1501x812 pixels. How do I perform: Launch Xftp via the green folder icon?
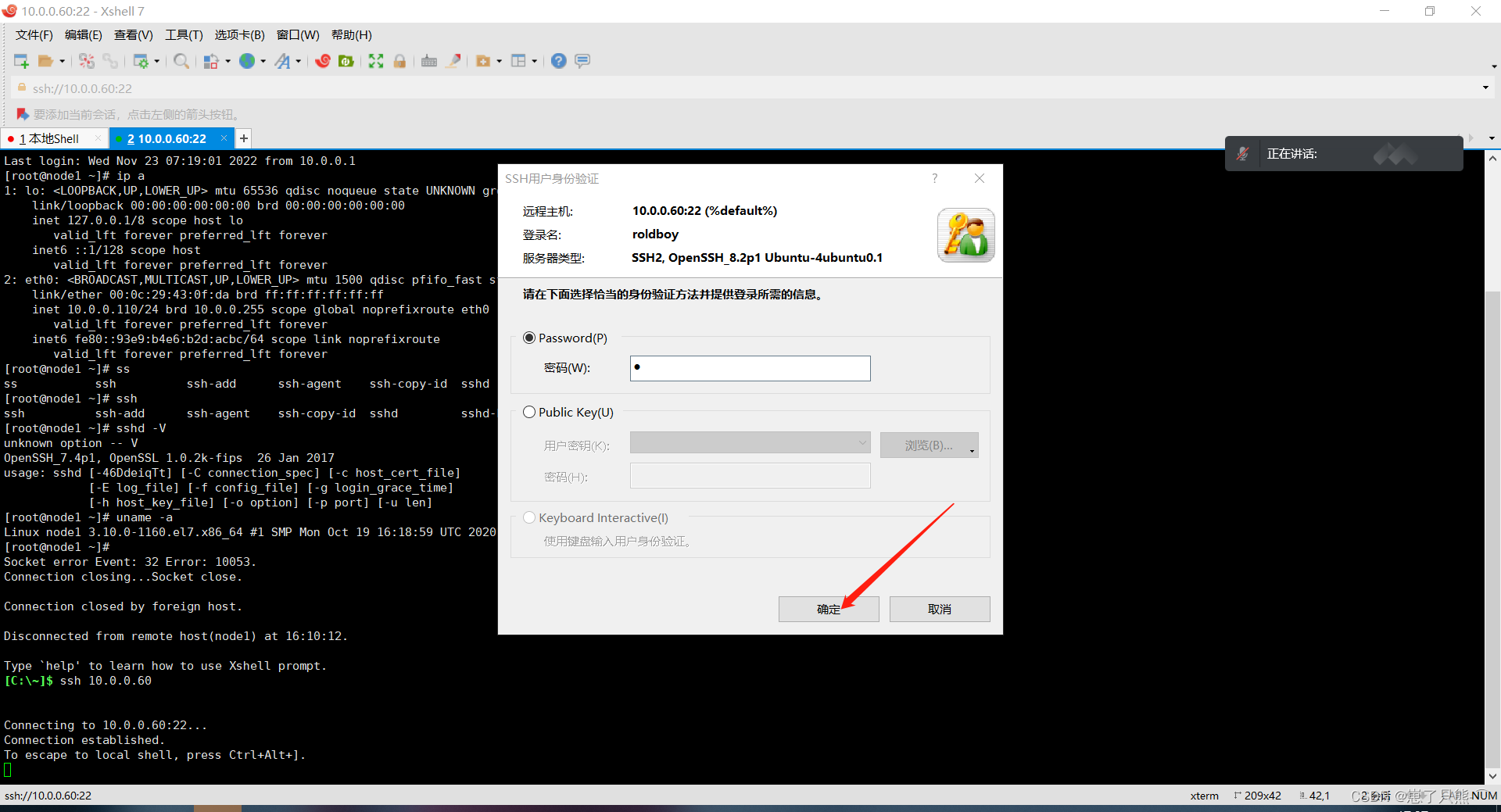pos(346,61)
